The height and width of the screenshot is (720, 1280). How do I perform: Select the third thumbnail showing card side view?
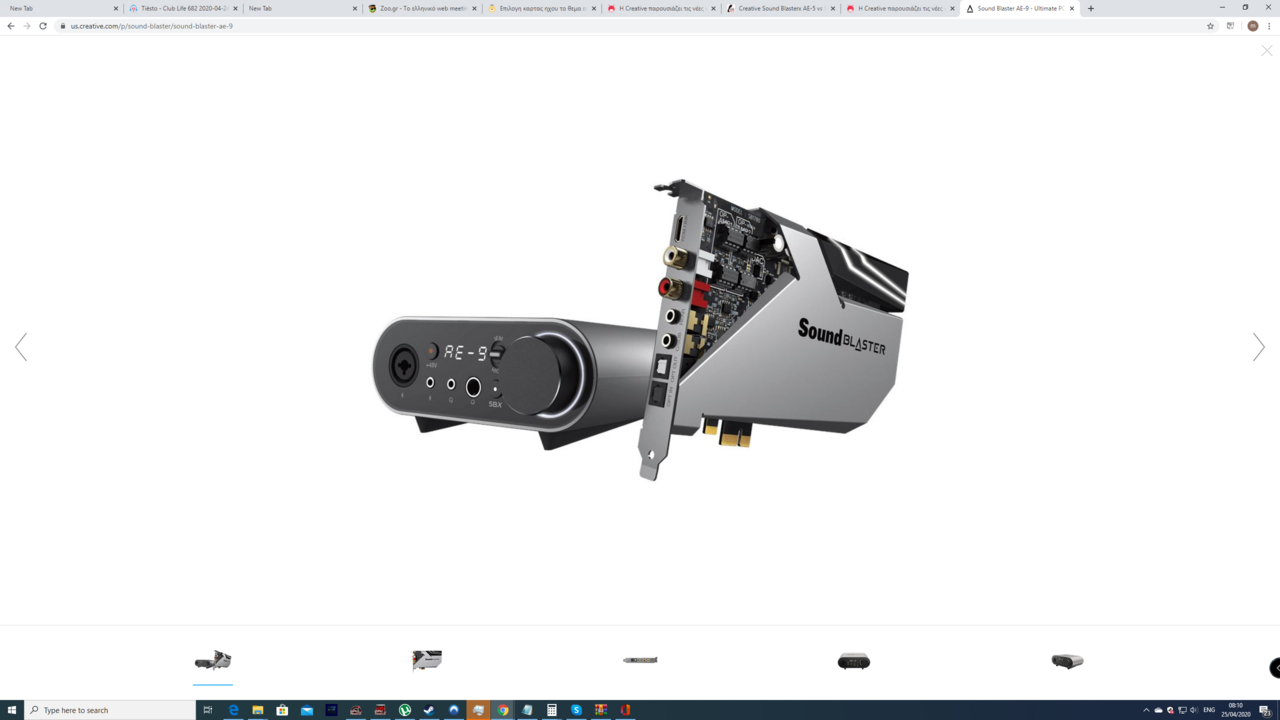640,660
